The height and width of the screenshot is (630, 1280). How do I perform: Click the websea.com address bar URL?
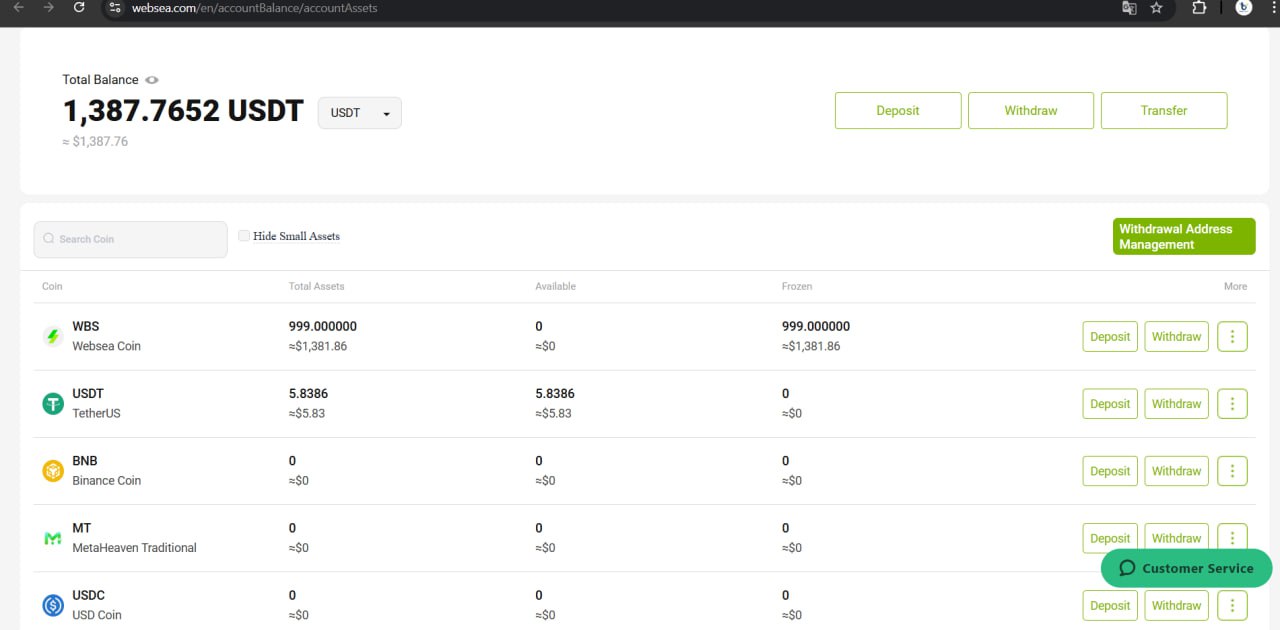[255, 7]
